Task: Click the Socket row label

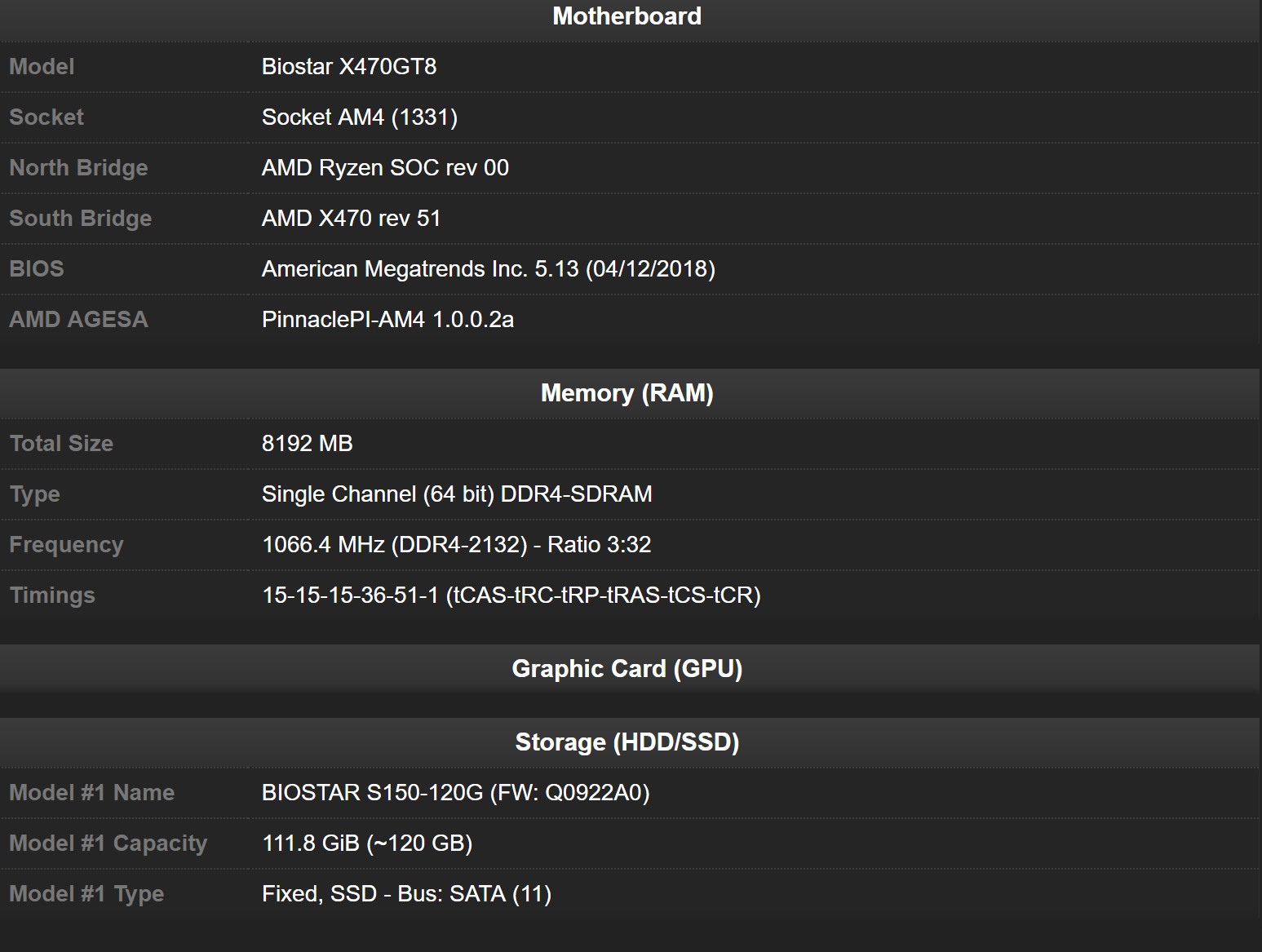Action: click(46, 117)
